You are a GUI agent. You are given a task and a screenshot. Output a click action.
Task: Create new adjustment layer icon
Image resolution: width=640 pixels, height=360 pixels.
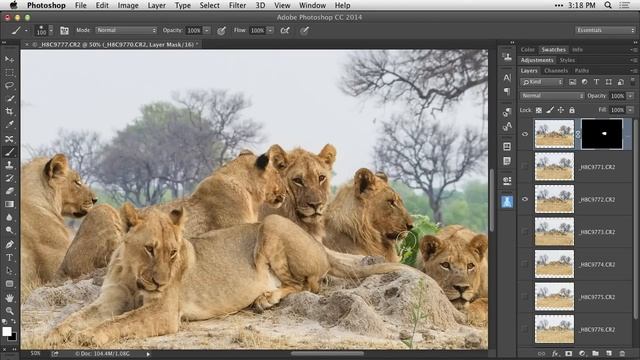582,353
